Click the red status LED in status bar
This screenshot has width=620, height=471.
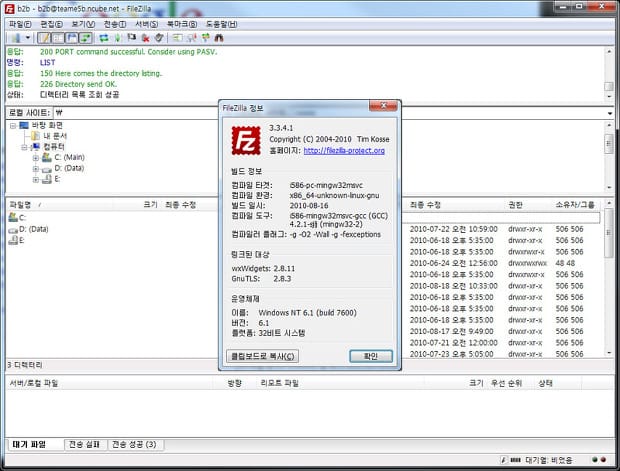(603, 460)
